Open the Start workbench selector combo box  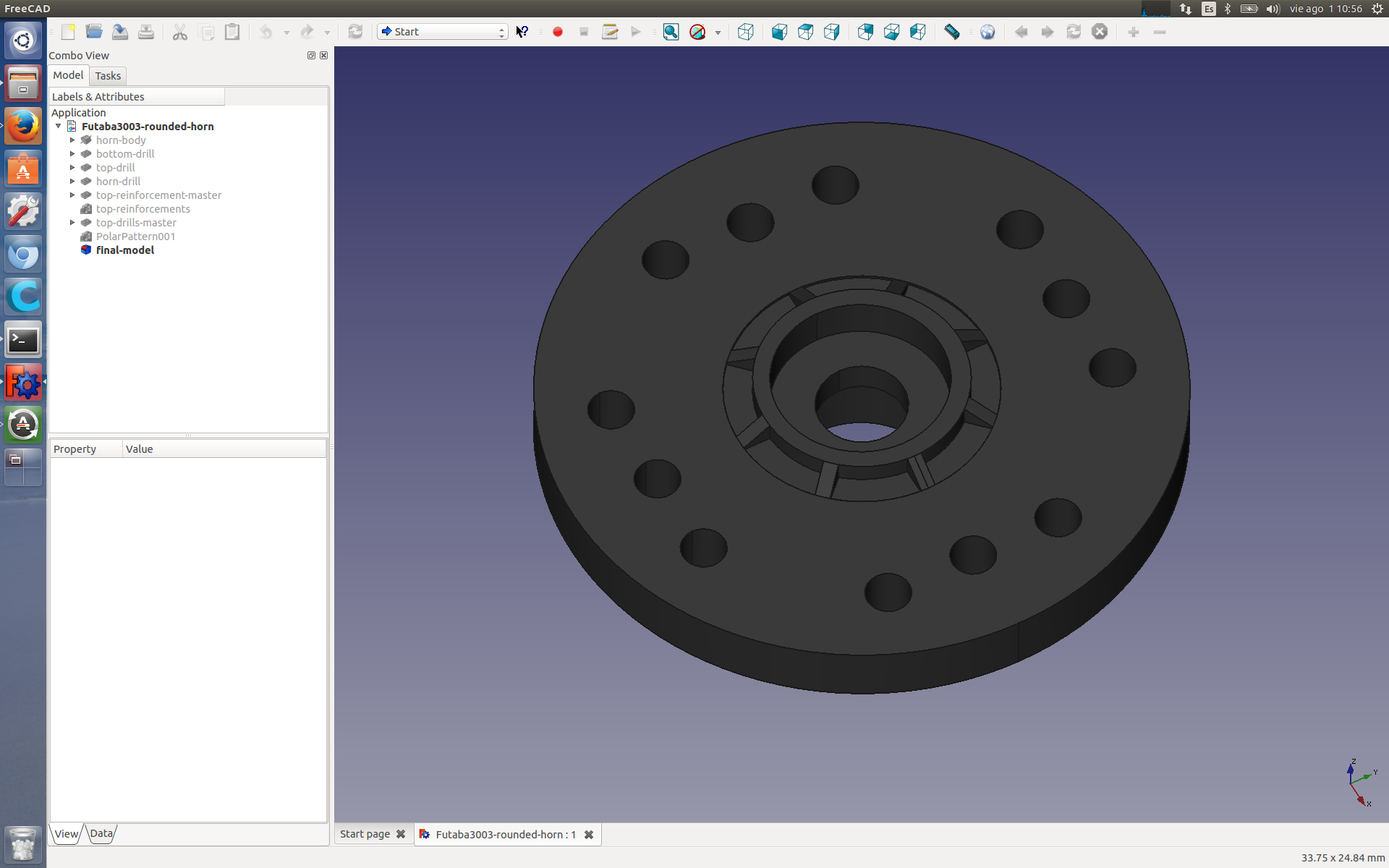click(442, 32)
